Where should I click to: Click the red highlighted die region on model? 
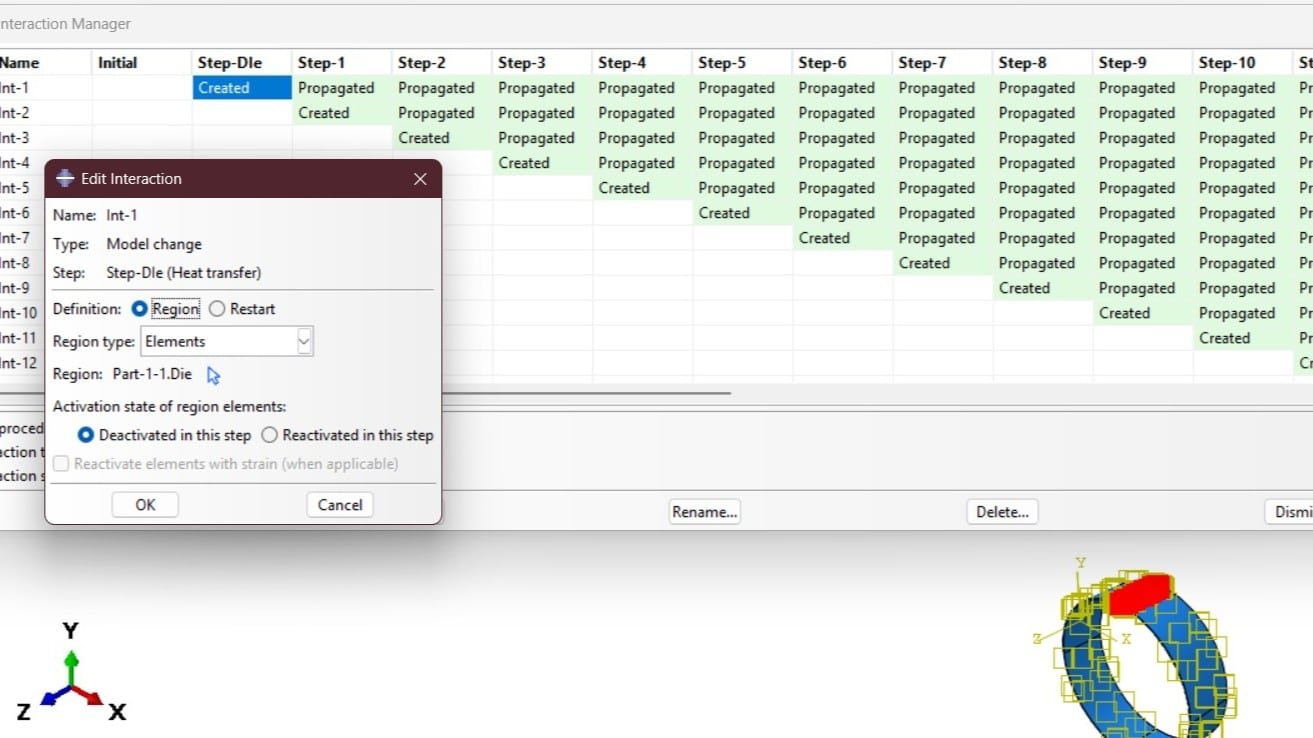1139,593
